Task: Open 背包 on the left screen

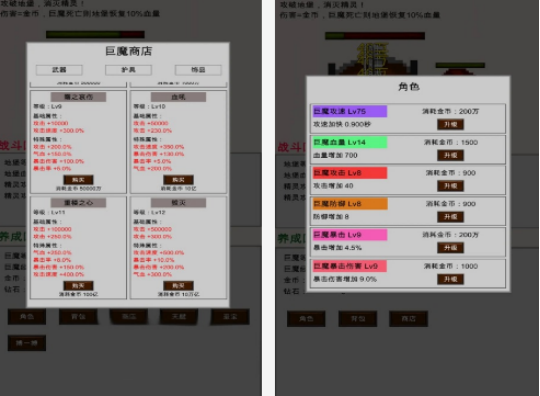Action: 78,316
